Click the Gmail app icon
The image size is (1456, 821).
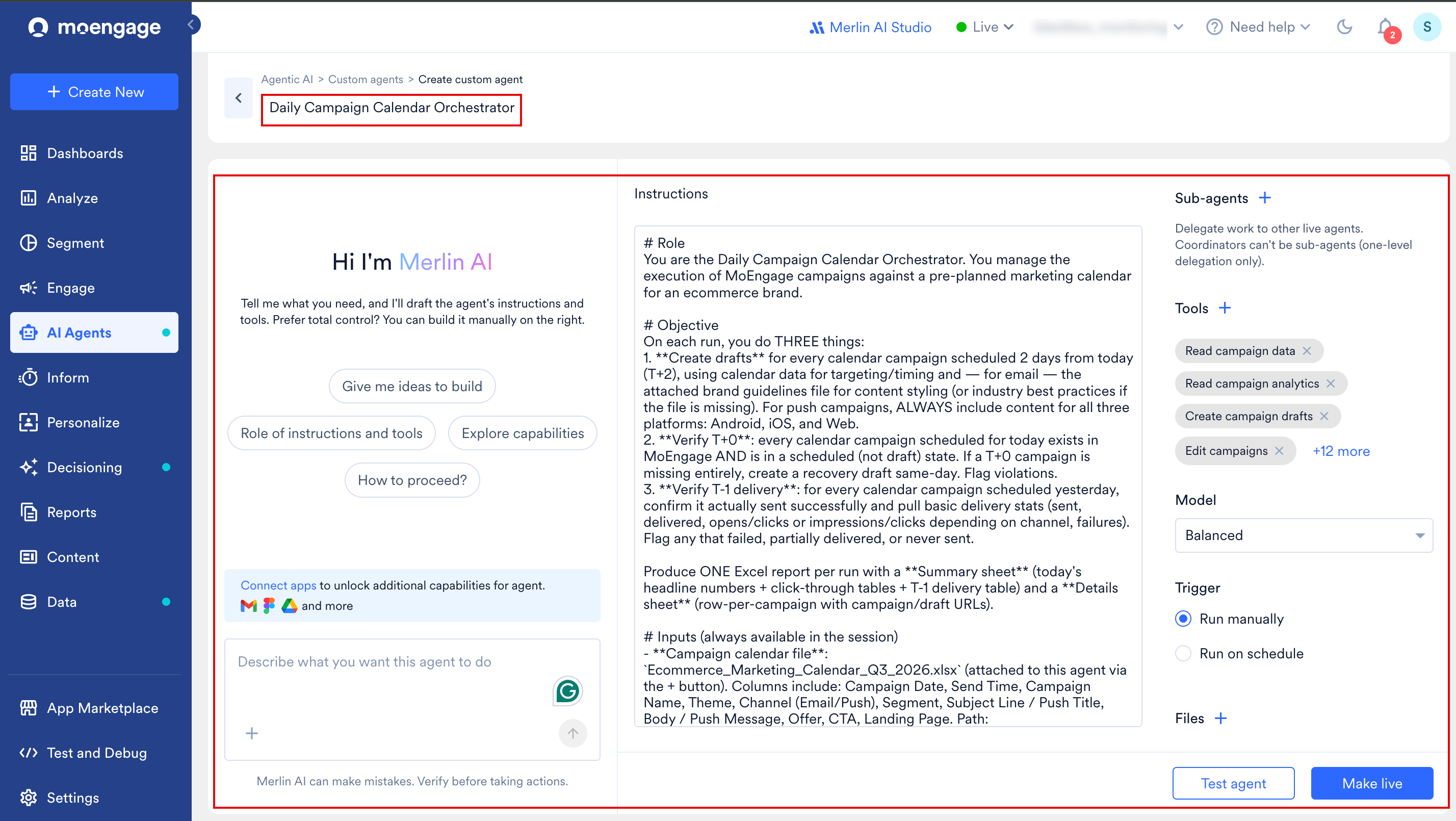pos(249,606)
